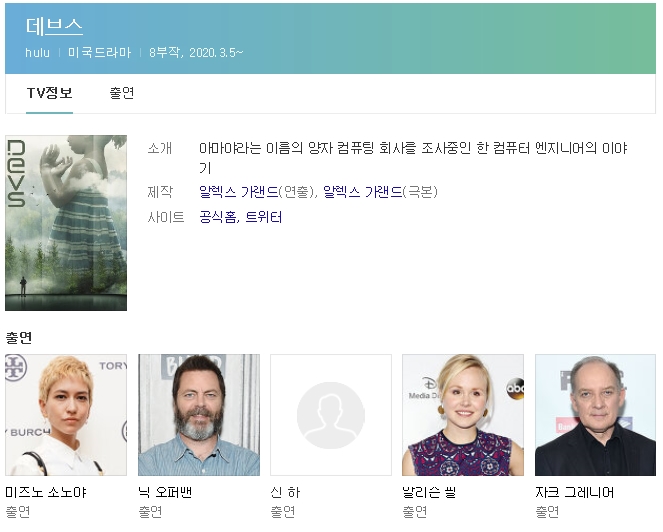The height and width of the screenshot is (532, 663).
Task: Select the TV정보 tab
Action: pyautogui.click(x=49, y=93)
